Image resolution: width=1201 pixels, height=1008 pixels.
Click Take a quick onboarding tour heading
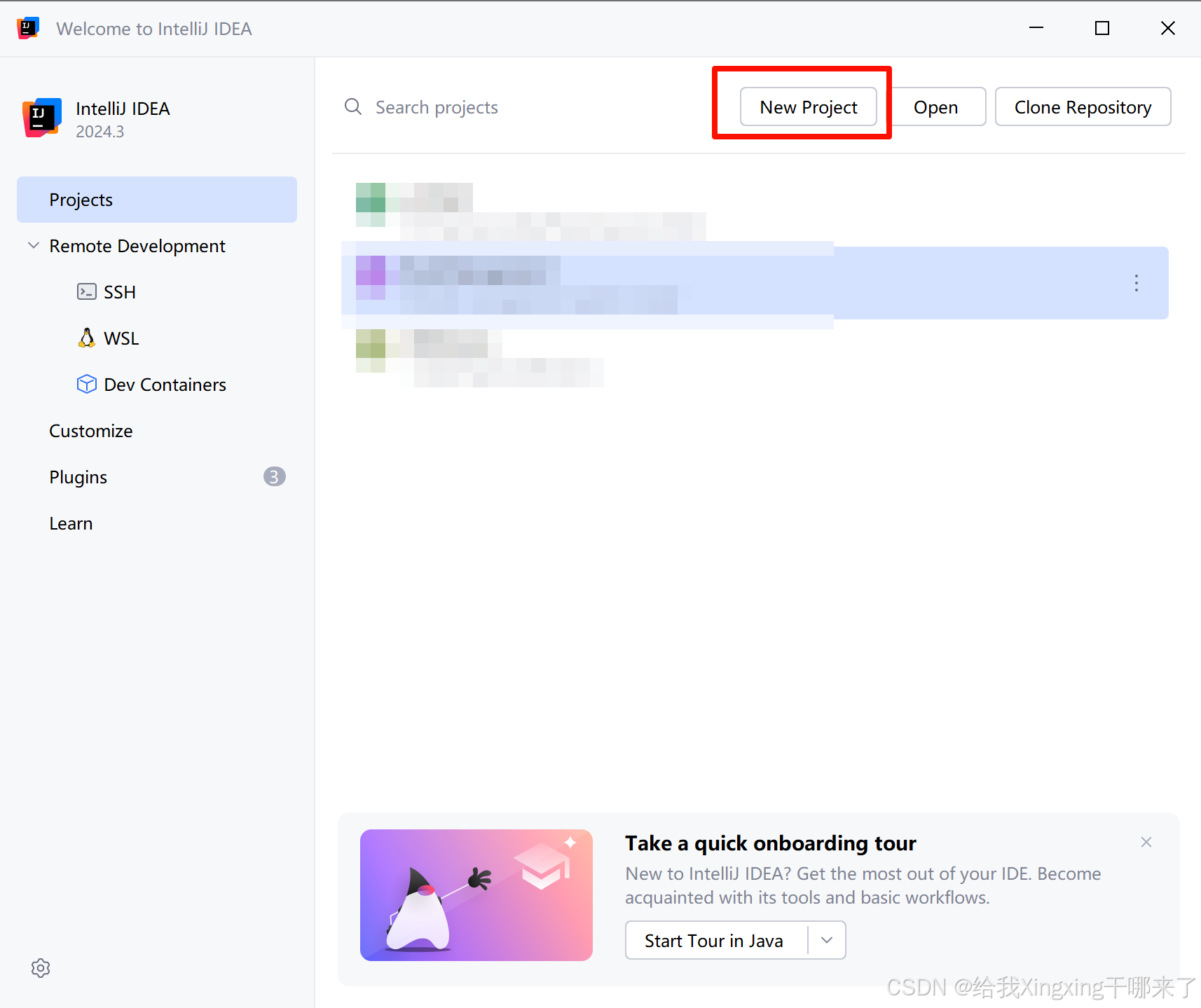coord(771,843)
